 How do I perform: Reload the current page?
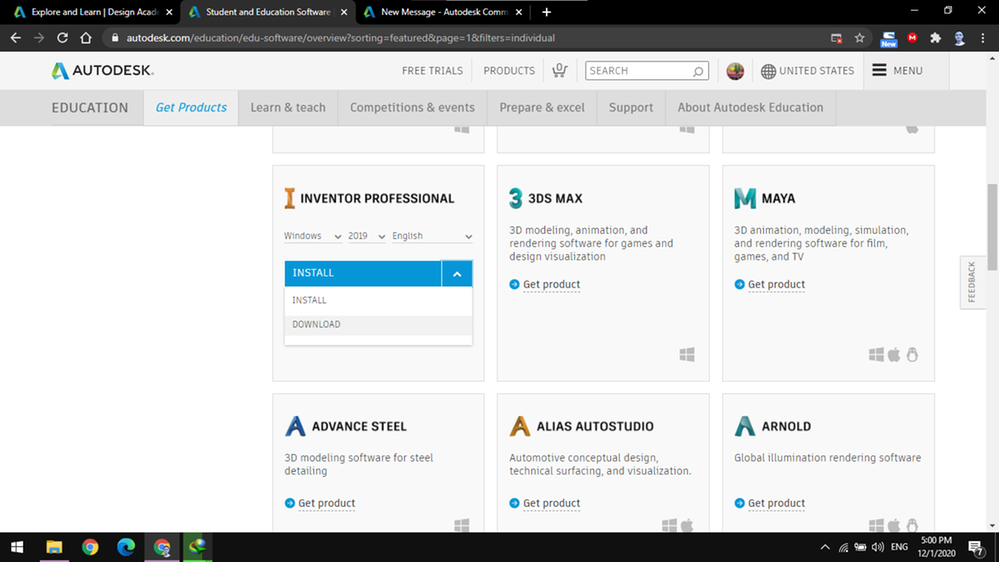pos(62,38)
